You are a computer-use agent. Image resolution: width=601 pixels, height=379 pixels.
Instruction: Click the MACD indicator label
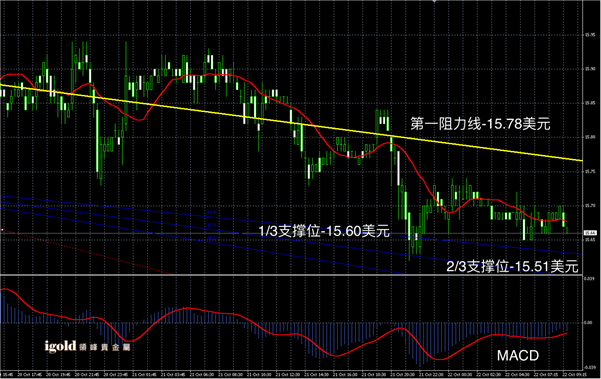tap(518, 356)
